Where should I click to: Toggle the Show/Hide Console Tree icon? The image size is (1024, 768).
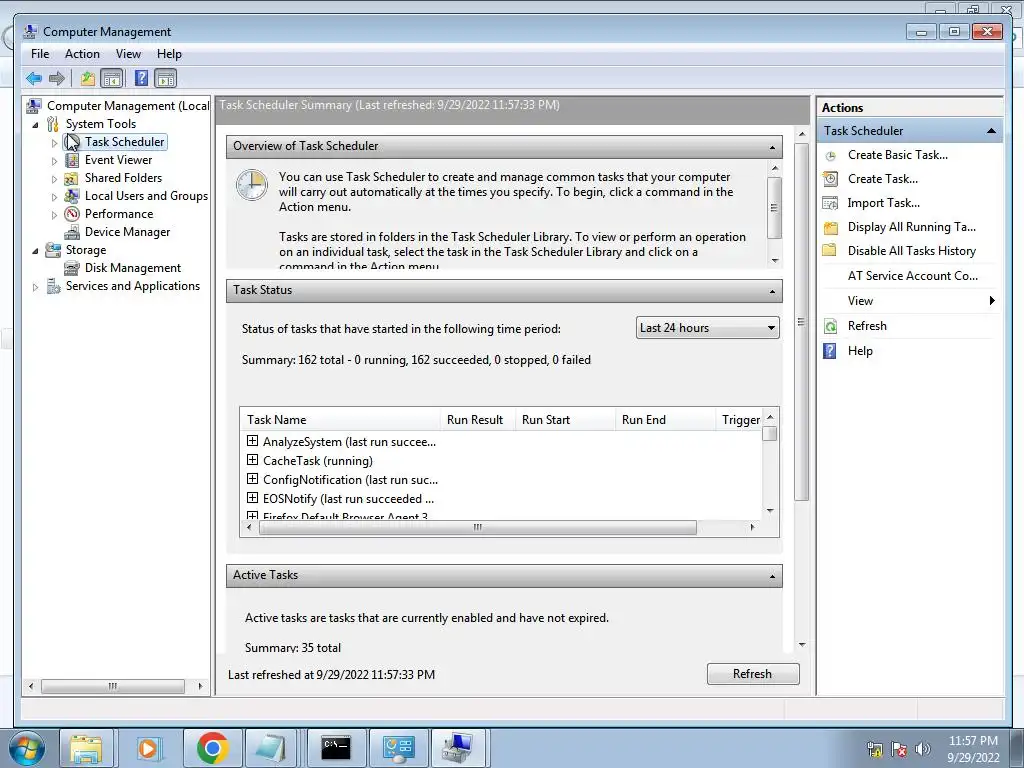112,78
